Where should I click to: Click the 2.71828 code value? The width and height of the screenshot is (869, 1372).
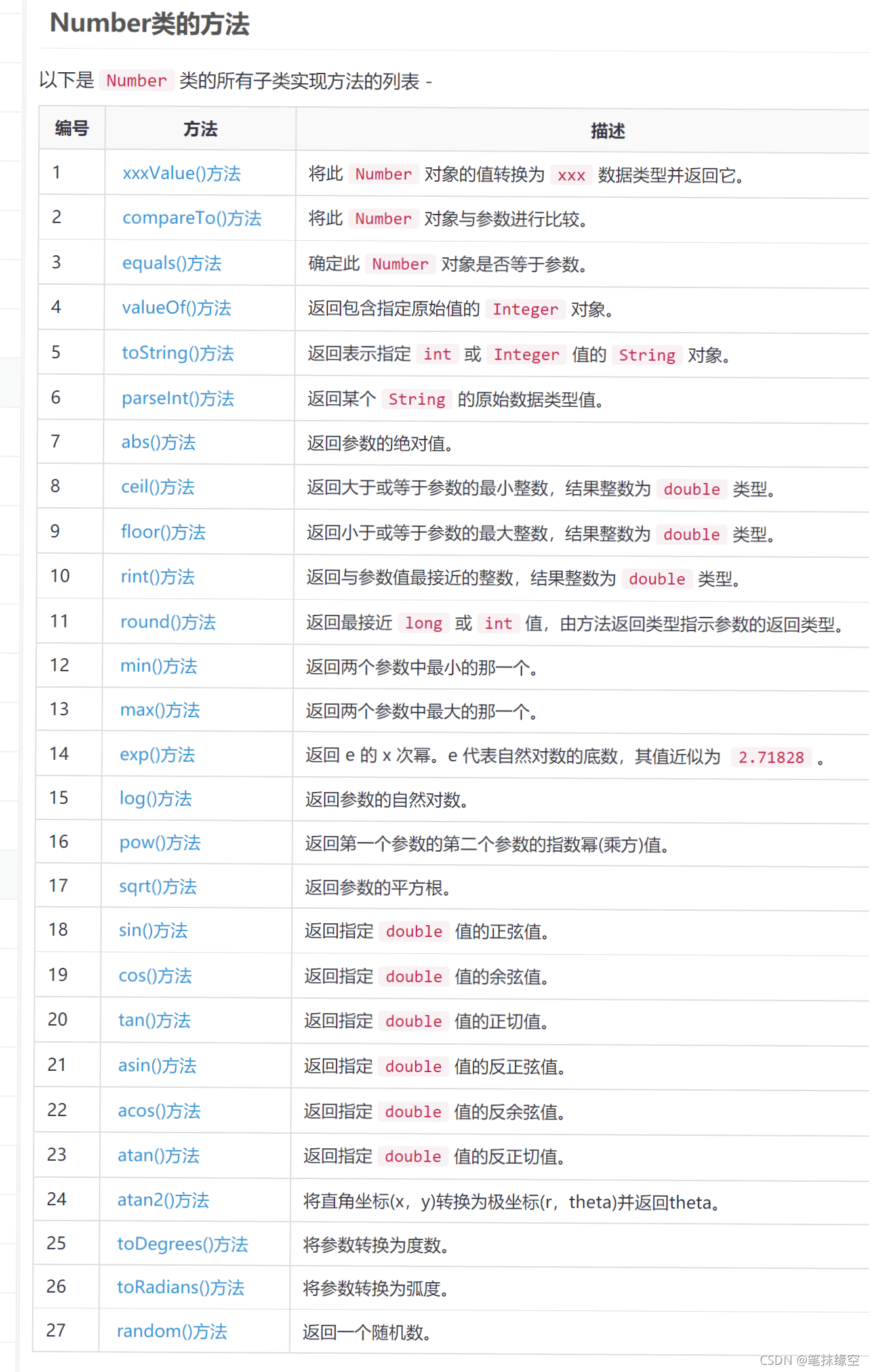click(x=771, y=757)
